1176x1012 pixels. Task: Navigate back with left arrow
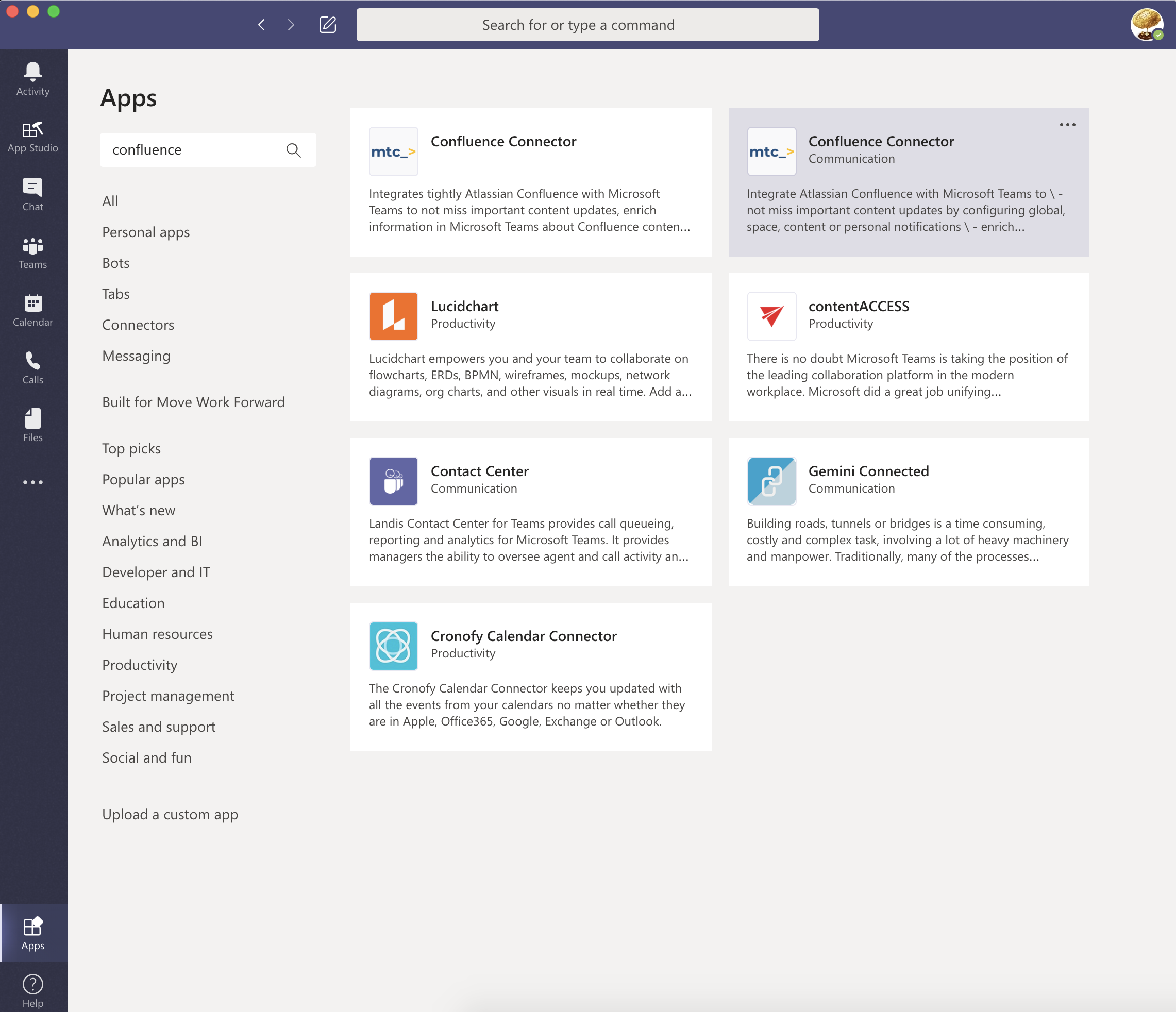[262, 25]
